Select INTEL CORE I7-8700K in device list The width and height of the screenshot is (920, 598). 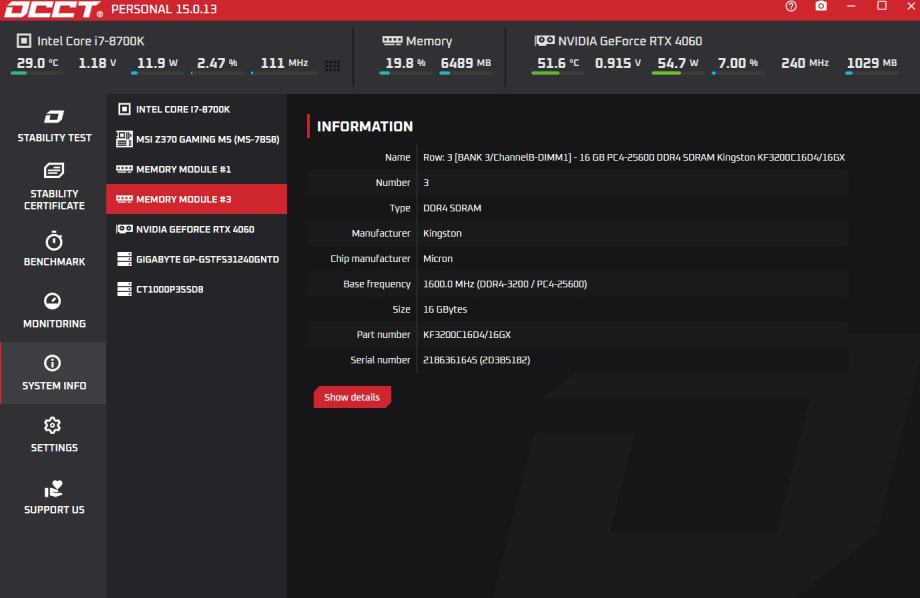(x=197, y=109)
